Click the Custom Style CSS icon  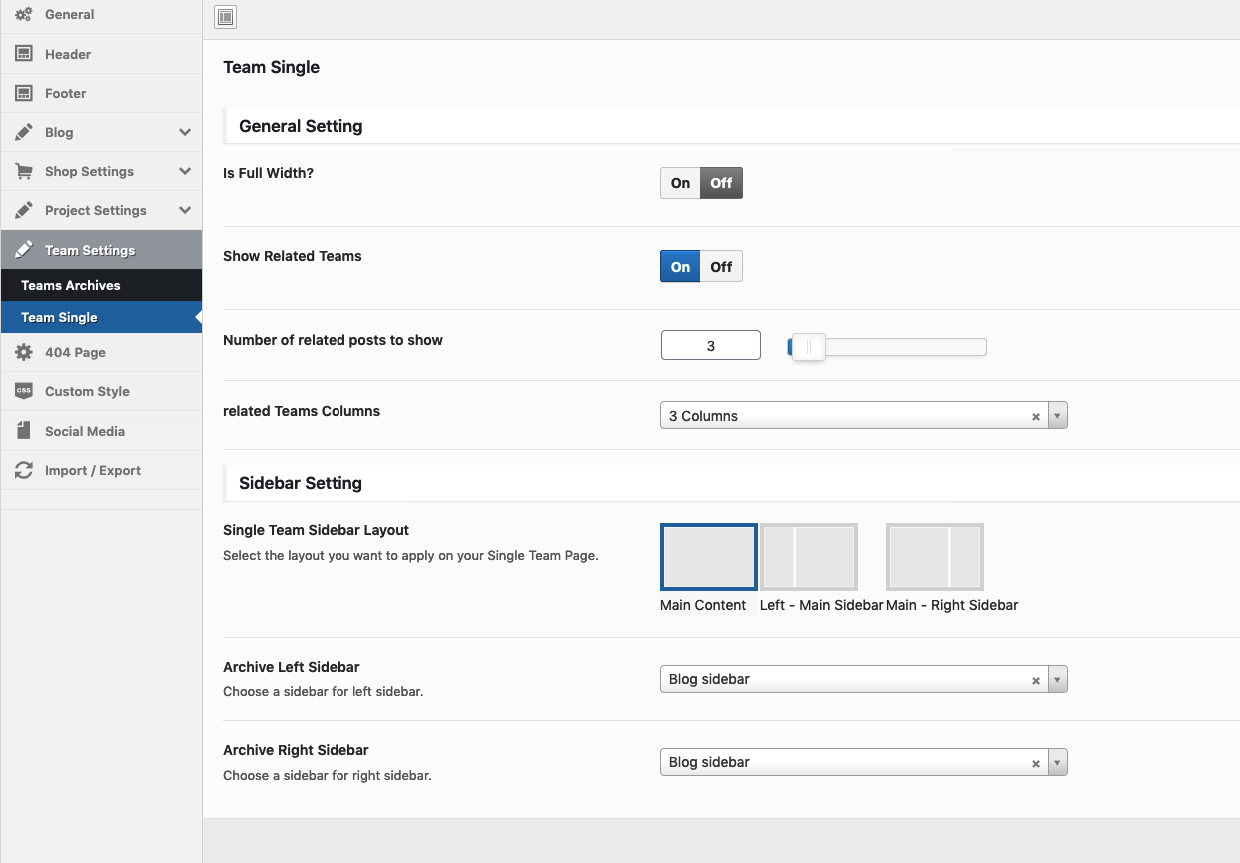click(x=24, y=391)
